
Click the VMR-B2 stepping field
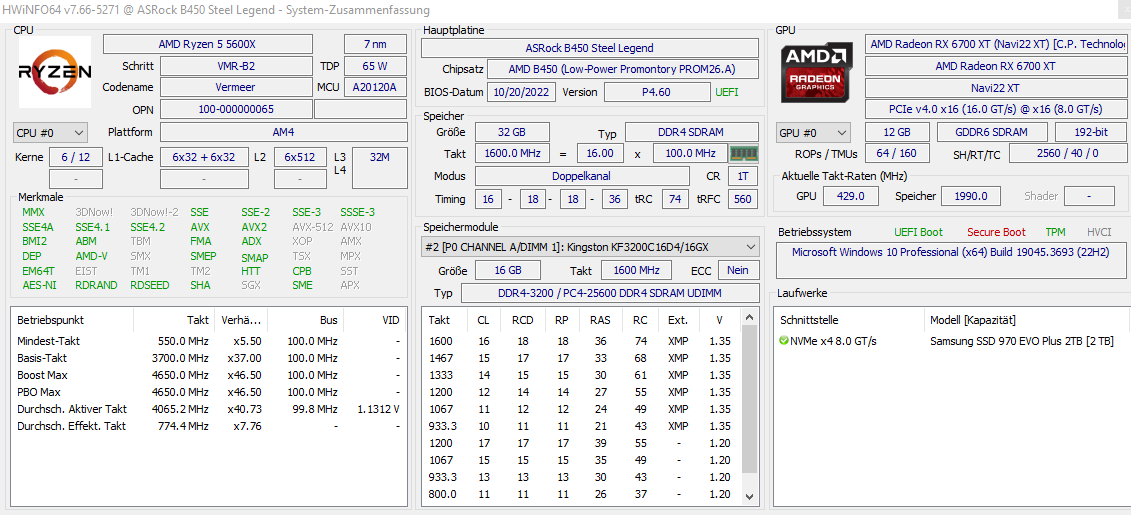236,66
